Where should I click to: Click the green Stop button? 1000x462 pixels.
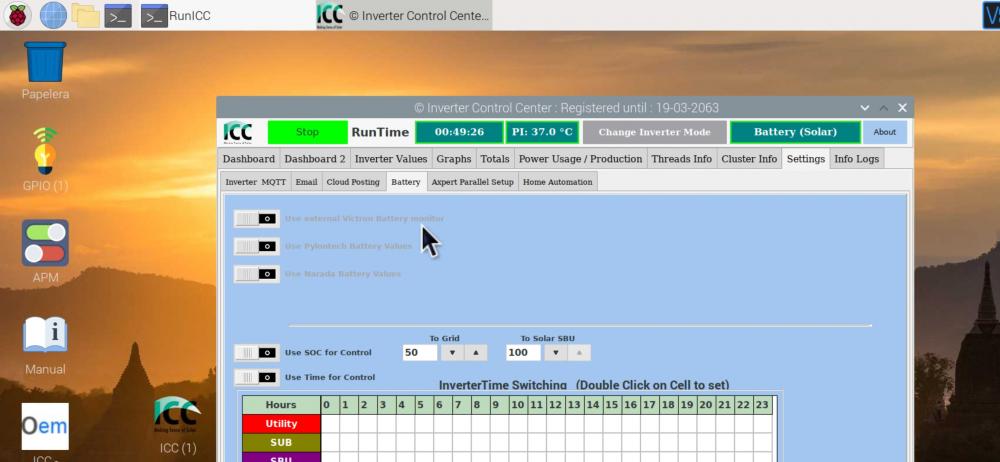tap(307, 132)
